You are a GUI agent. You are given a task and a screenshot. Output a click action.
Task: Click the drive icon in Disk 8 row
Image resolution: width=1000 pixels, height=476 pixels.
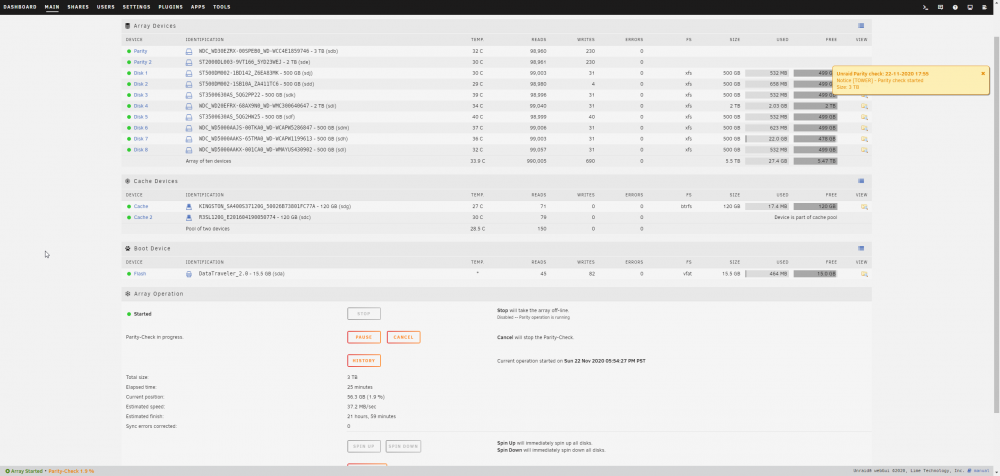189,150
